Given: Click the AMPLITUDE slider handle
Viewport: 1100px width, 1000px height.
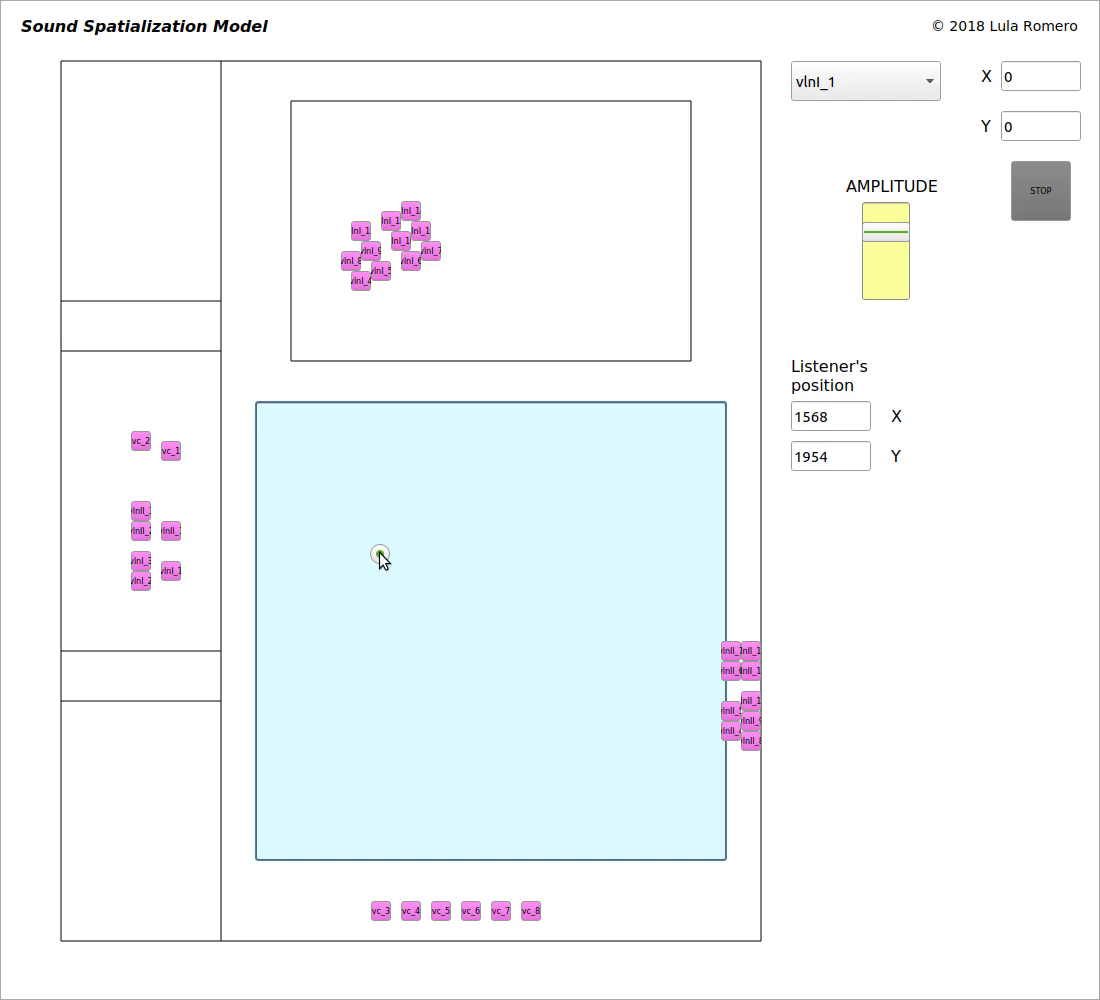Looking at the screenshot, I should coord(885,232).
